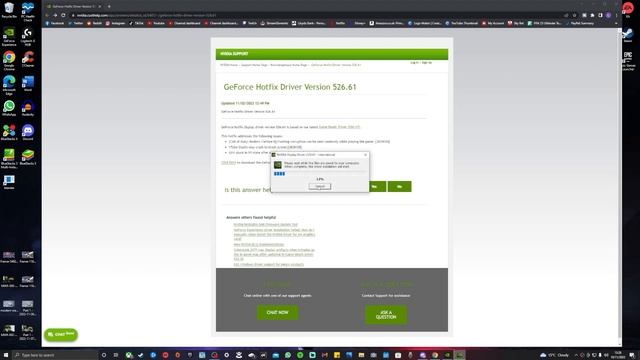Screen dimensions: 640x360
Task: Open Chrome extensions puzzle icon
Action: [x=592, y=15]
